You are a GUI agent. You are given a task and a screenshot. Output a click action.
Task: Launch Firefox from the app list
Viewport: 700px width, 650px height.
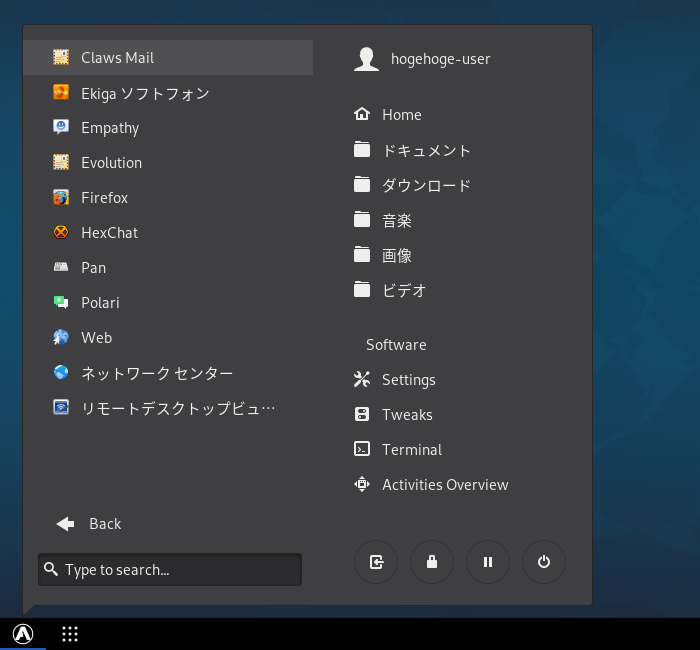tap(168, 197)
